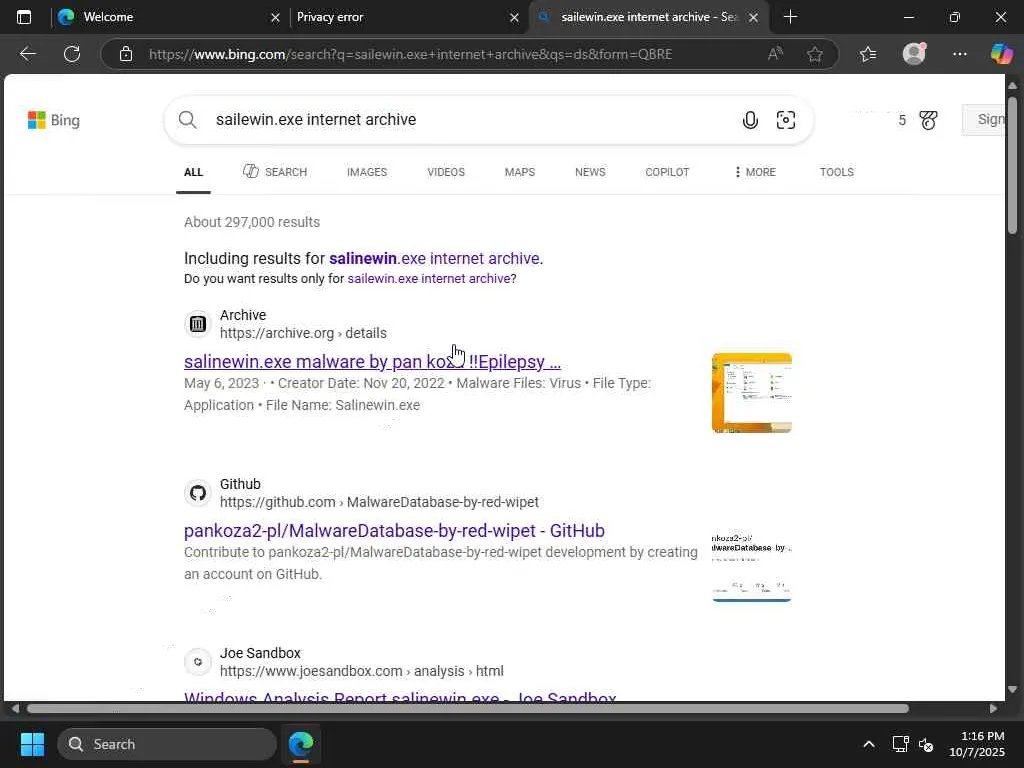
Task: Click the Archive site favicon
Action: [198, 323]
